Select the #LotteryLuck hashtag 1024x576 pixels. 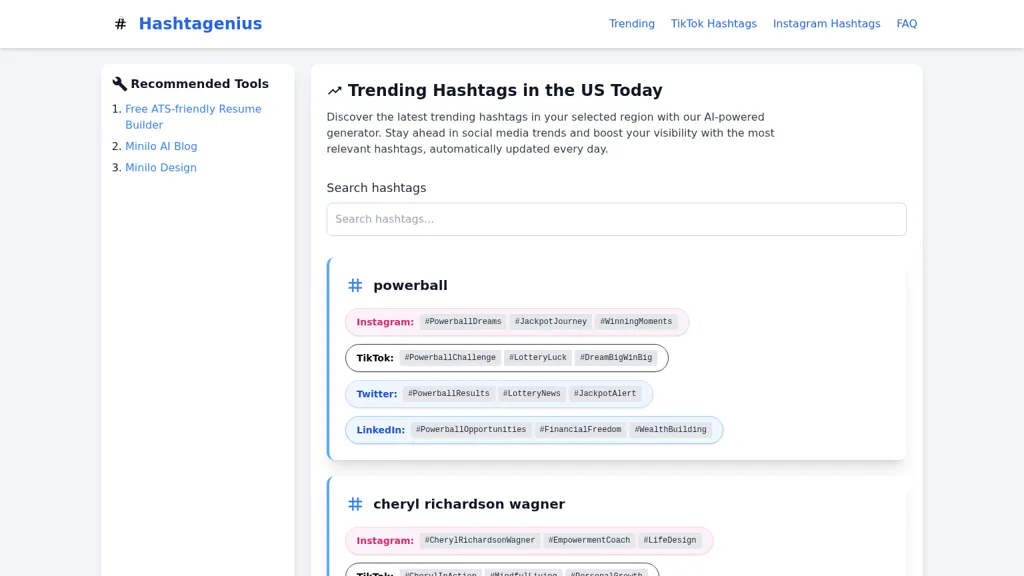pos(538,358)
